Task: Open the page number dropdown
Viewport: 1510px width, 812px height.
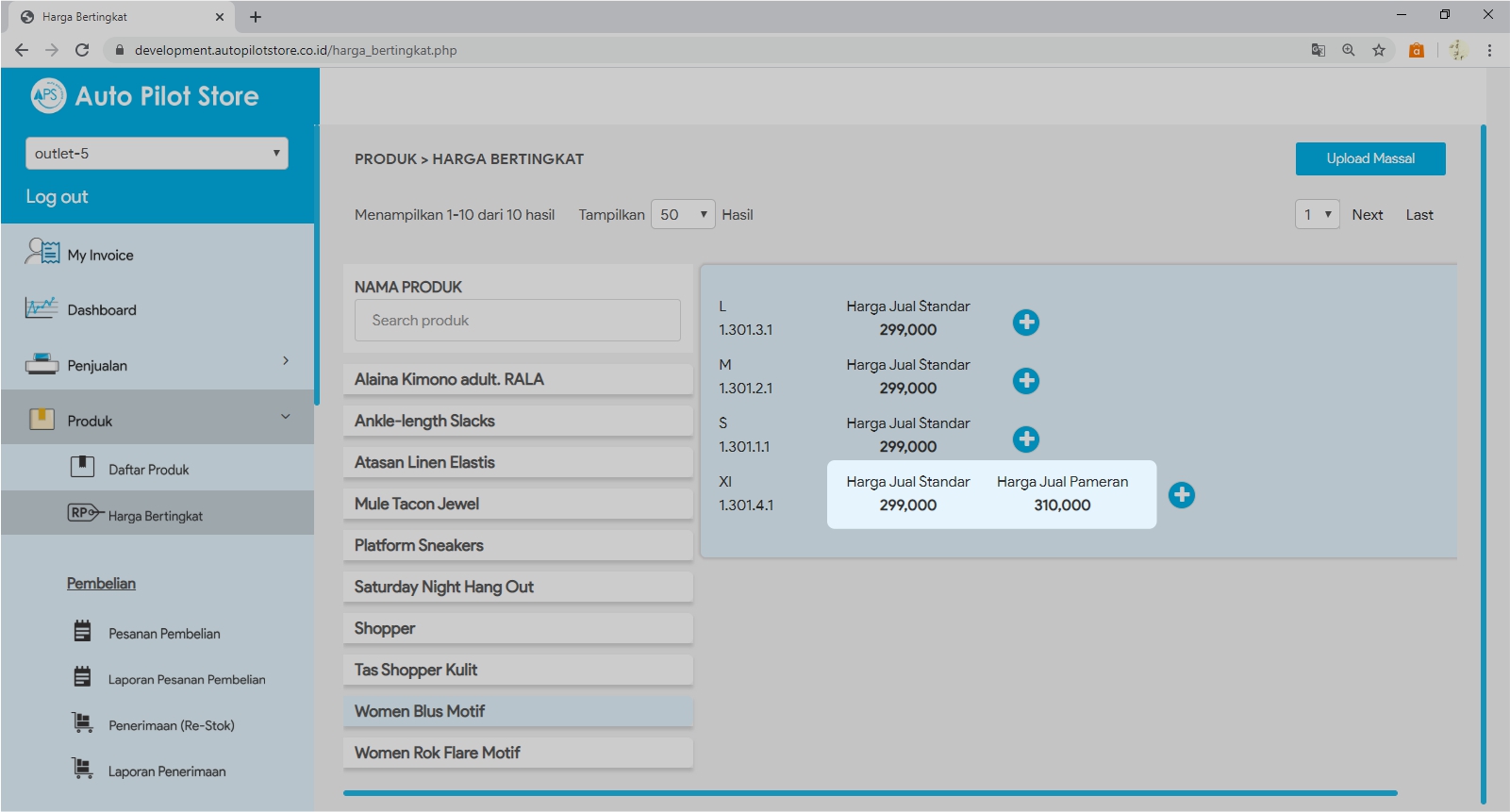Action: click(1317, 215)
